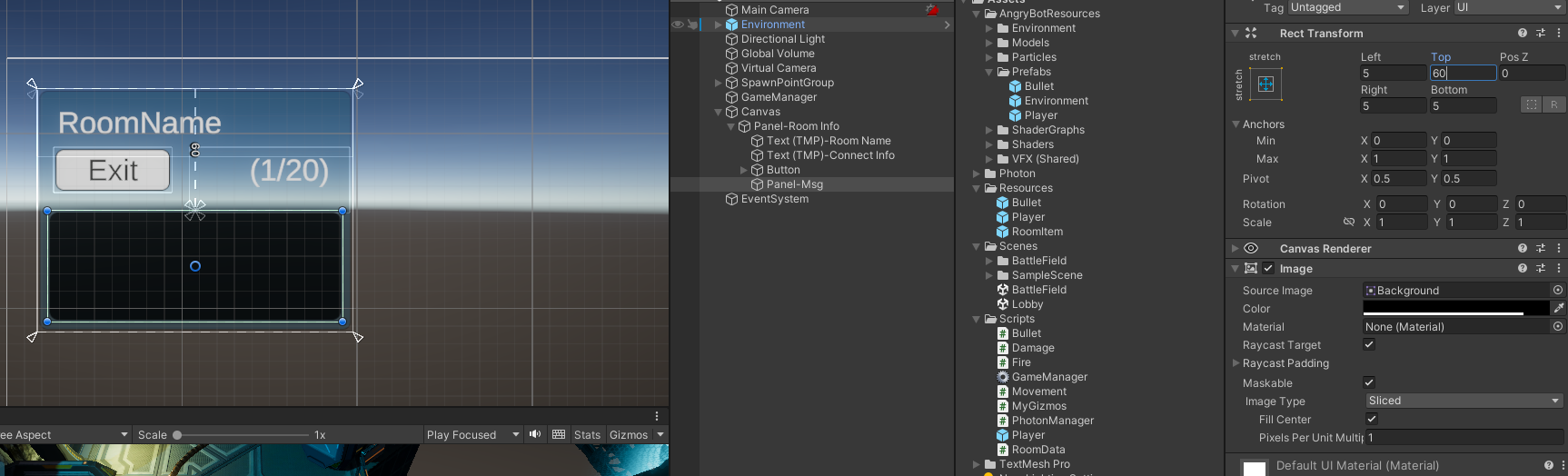Click Pixels Per Unit Multiplier field

1465,437
